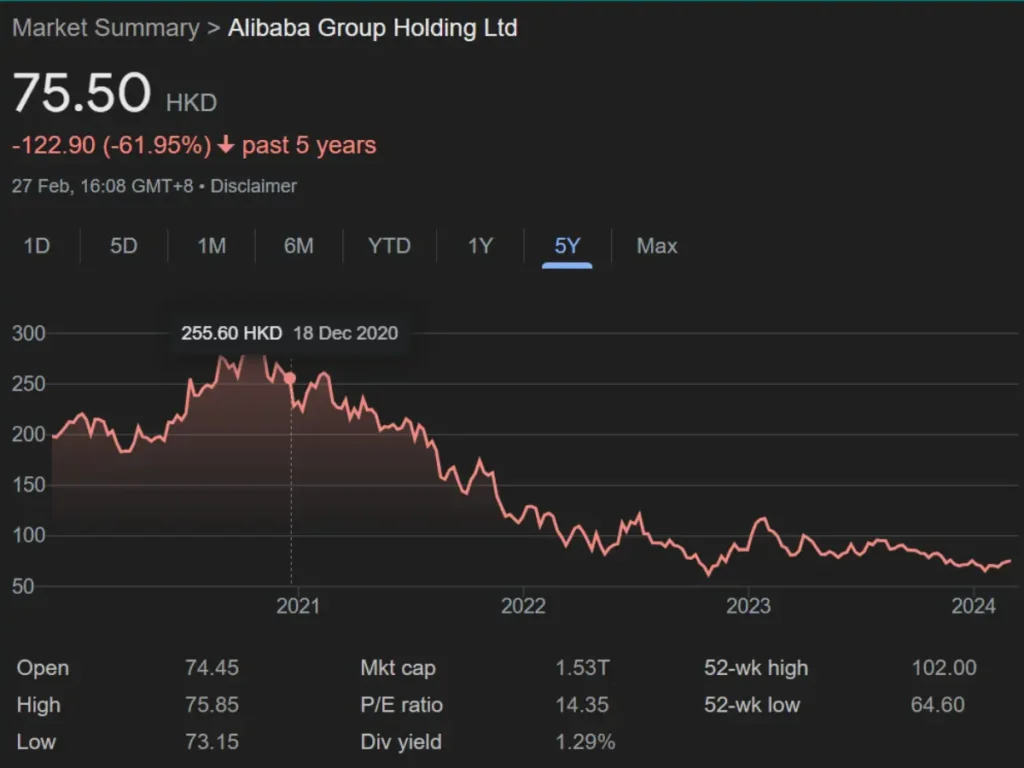The width and height of the screenshot is (1024, 768).
Task: Select the currently active 5Y tab
Action: click(x=566, y=246)
